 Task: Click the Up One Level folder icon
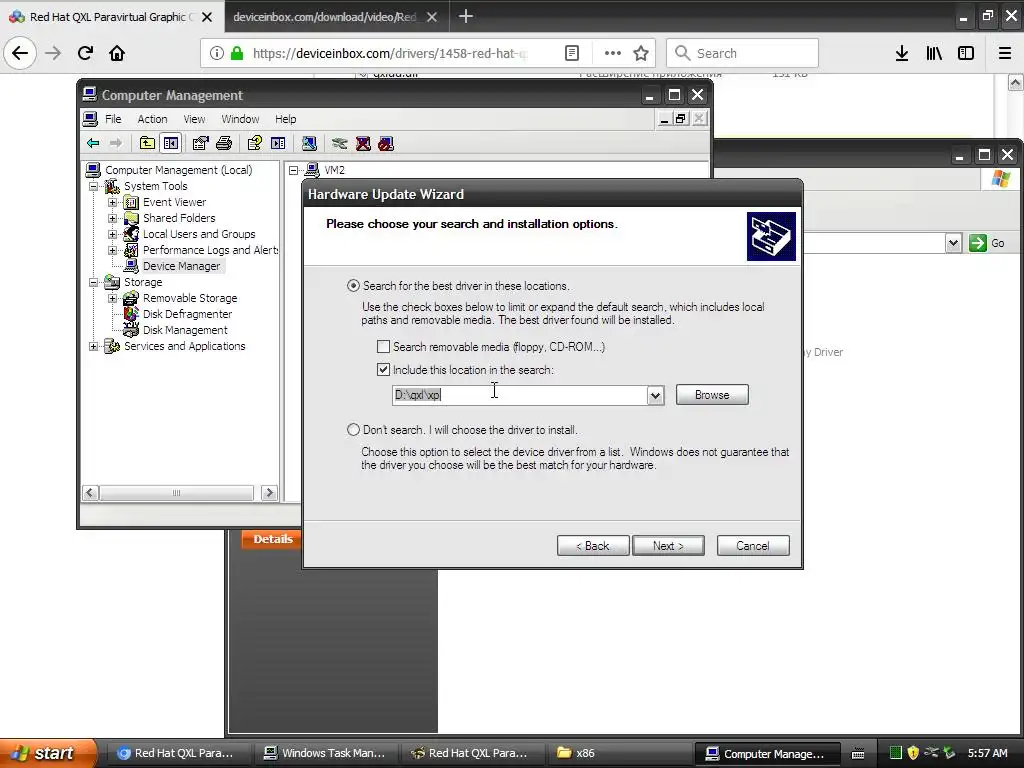(148, 143)
